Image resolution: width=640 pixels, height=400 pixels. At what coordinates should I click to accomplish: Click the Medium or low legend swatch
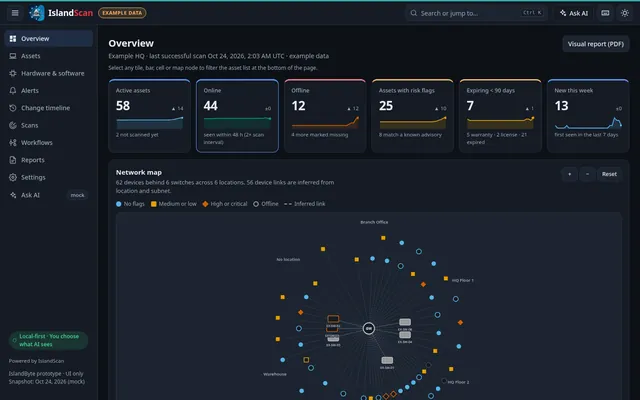[153, 204]
